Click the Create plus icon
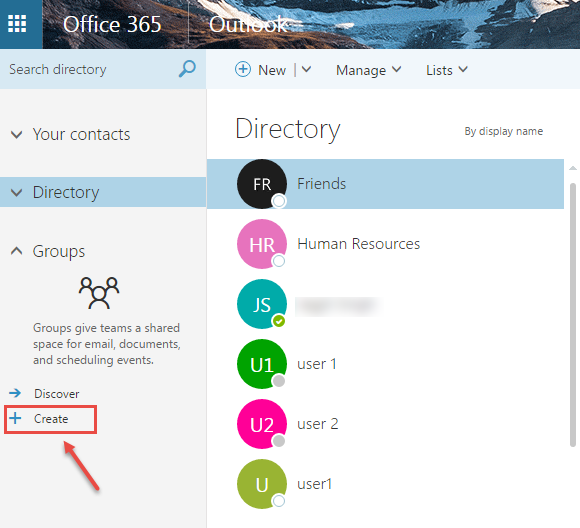 [15, 418]
